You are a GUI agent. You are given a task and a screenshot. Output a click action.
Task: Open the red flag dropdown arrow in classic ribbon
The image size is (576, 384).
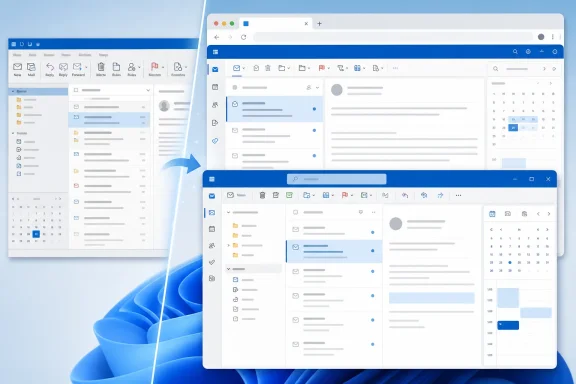coord(163,67)
